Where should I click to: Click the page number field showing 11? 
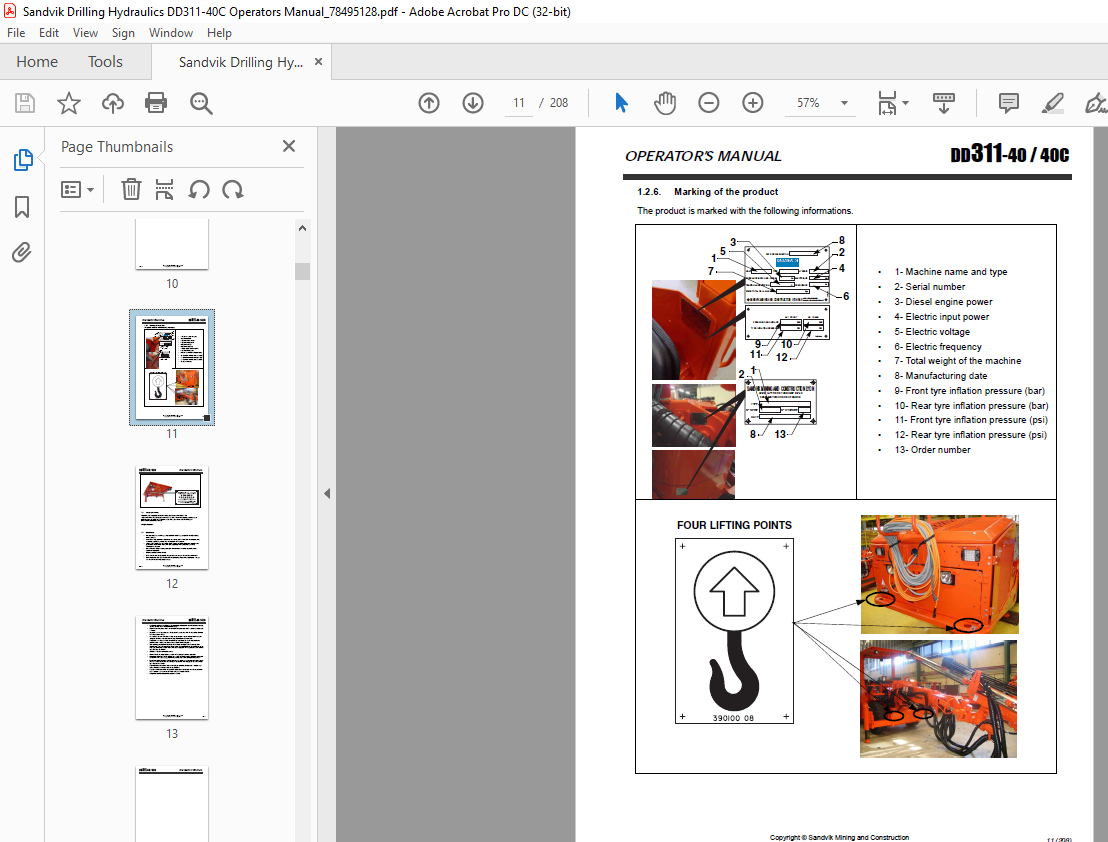(x=519, y=103)
